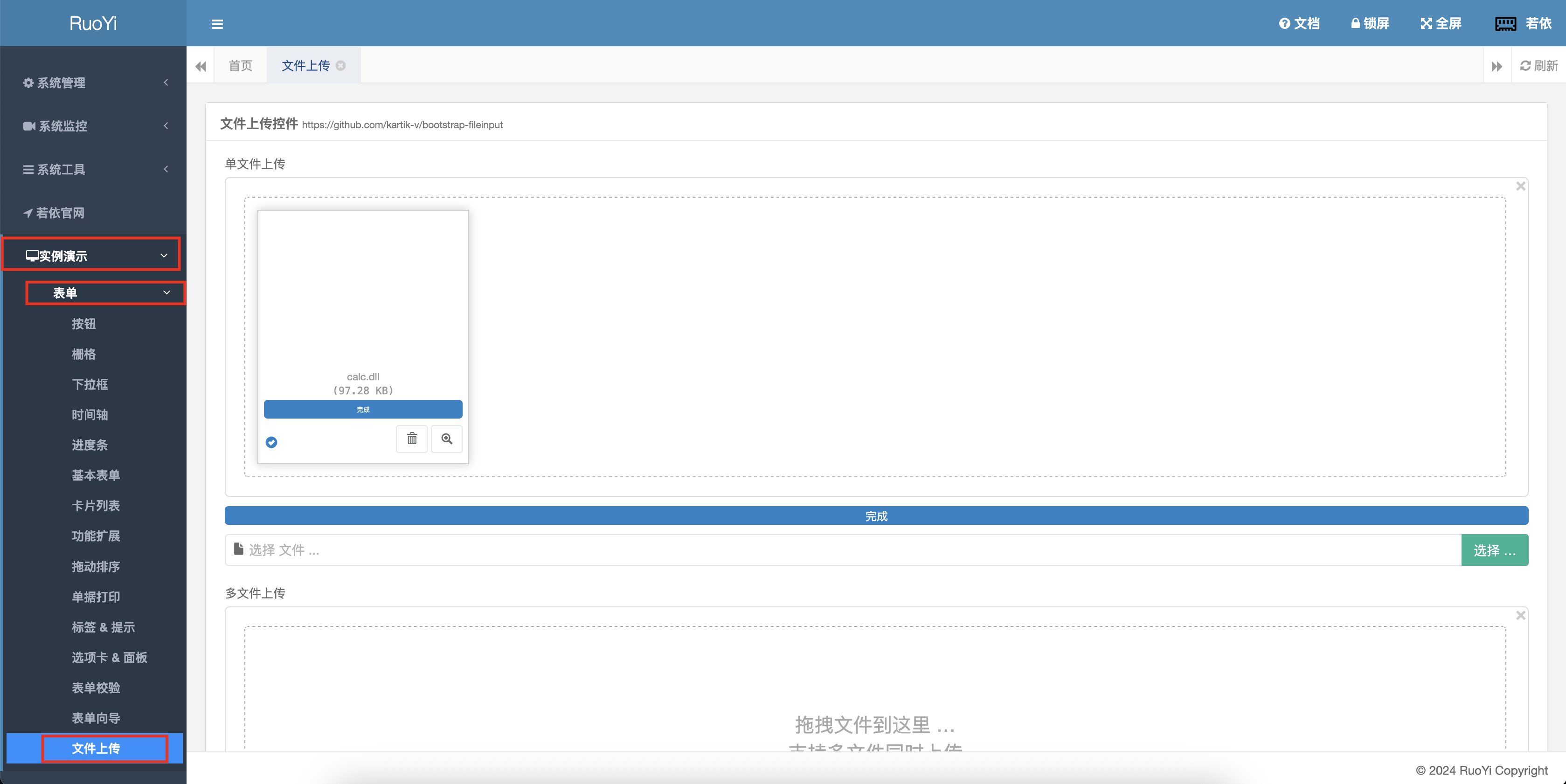Viewport: 1566px width, 784px height.
Task: Click the green 选择 … browse button
Action: [x=1494, y=550]
